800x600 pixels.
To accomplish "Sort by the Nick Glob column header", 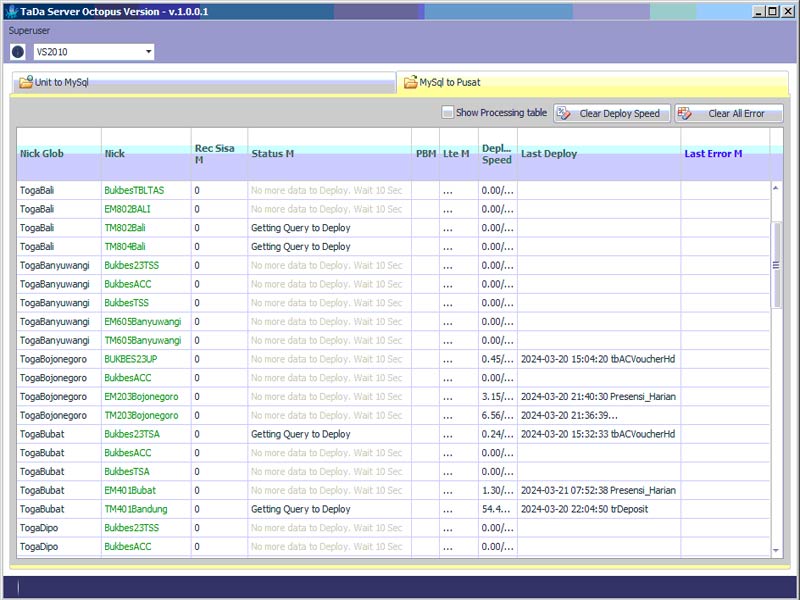I will pos(42,154).
